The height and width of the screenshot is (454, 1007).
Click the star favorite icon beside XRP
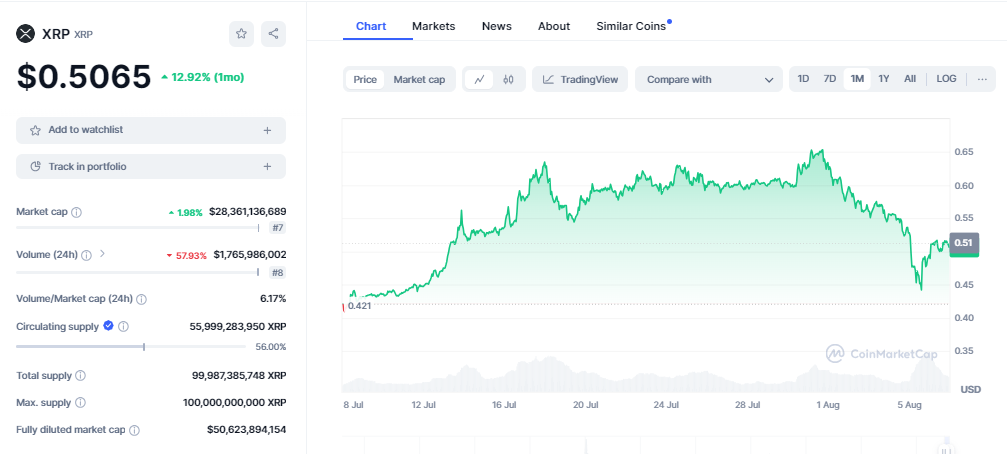click(241, 34)
